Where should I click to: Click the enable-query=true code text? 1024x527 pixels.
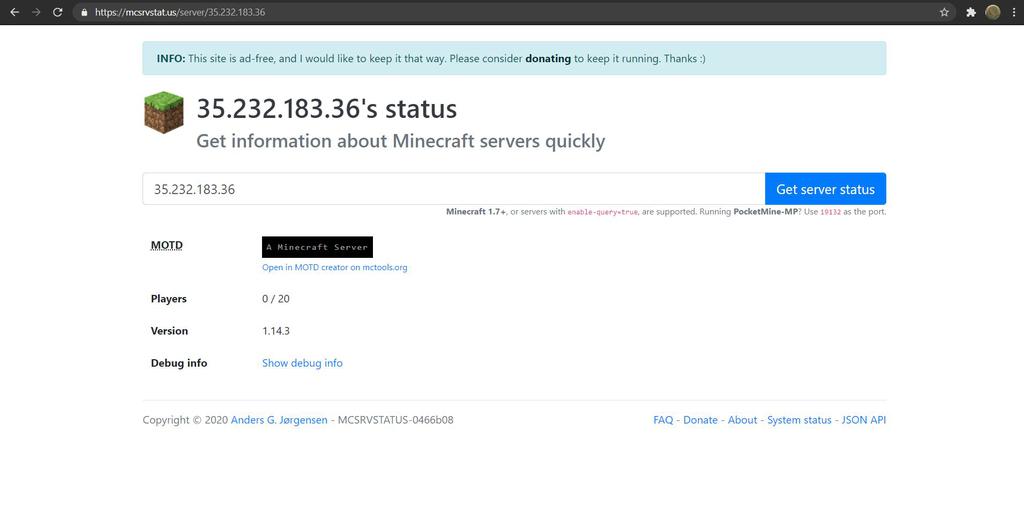point(602,212)
